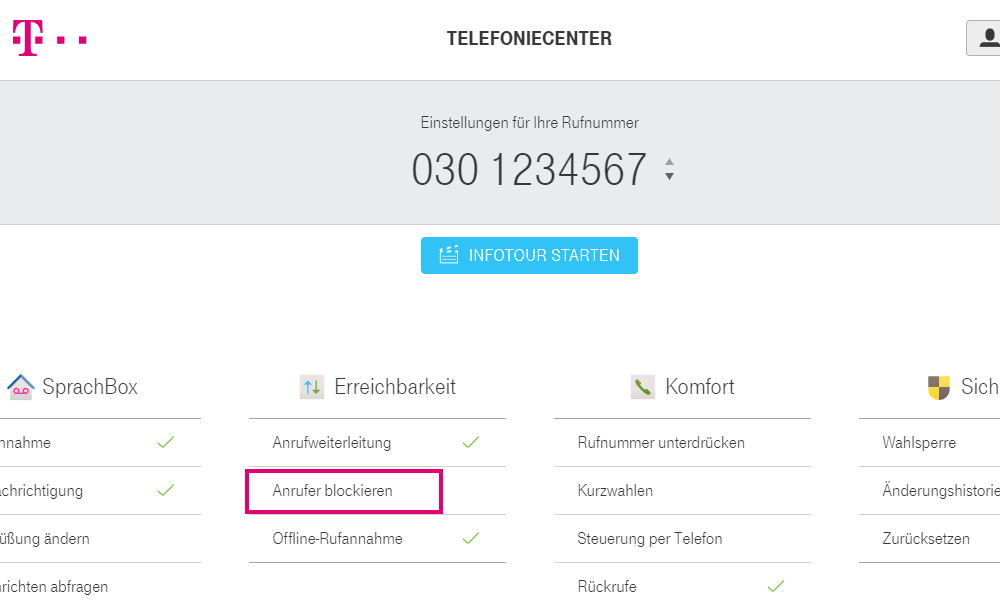Toggle the checkmark beside Offline-Rufannahme
Screen dimensions: 1000x600
tap(470, 538)
